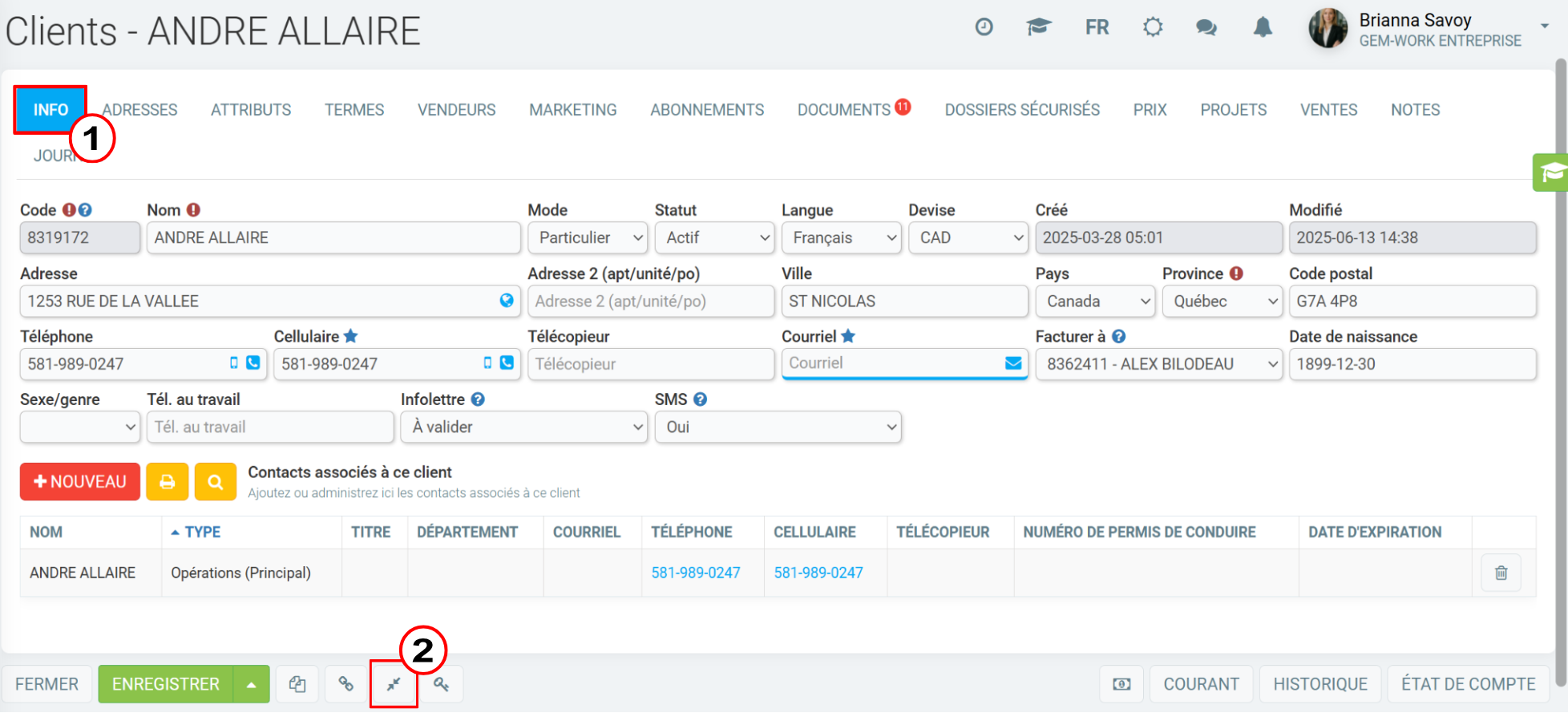Open the Pays dropdown showing Canada
The height and width of the screenshot is (713, 1568).
pos(1095,301)
